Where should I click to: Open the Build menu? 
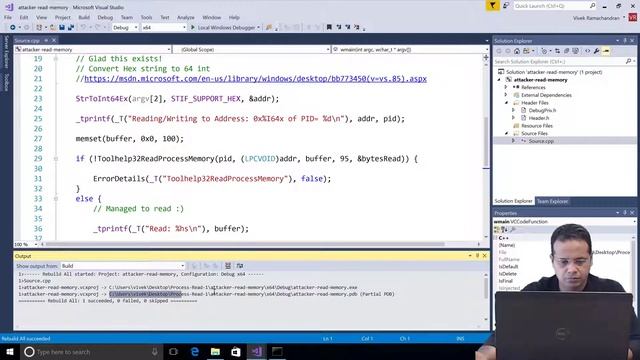[x=84, y=18]
